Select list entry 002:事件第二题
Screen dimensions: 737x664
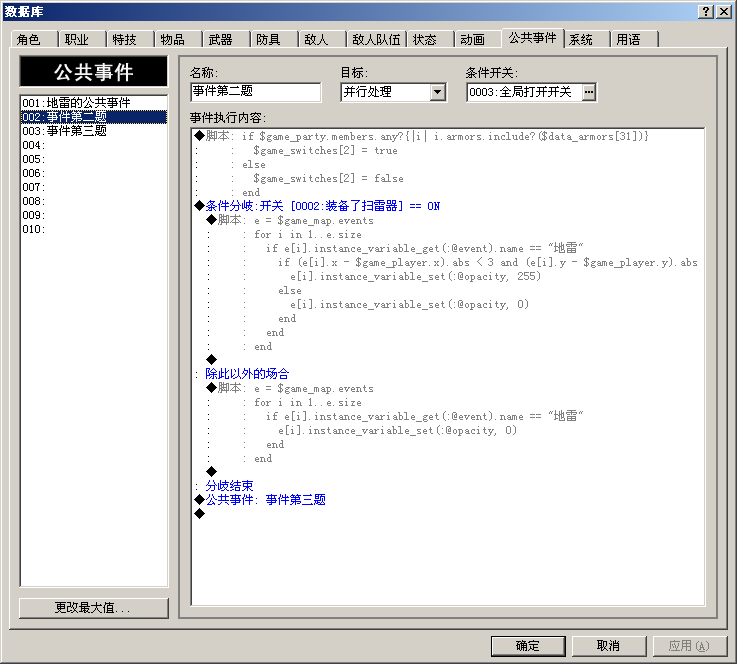pyautogui.click(x=94, y=117)
